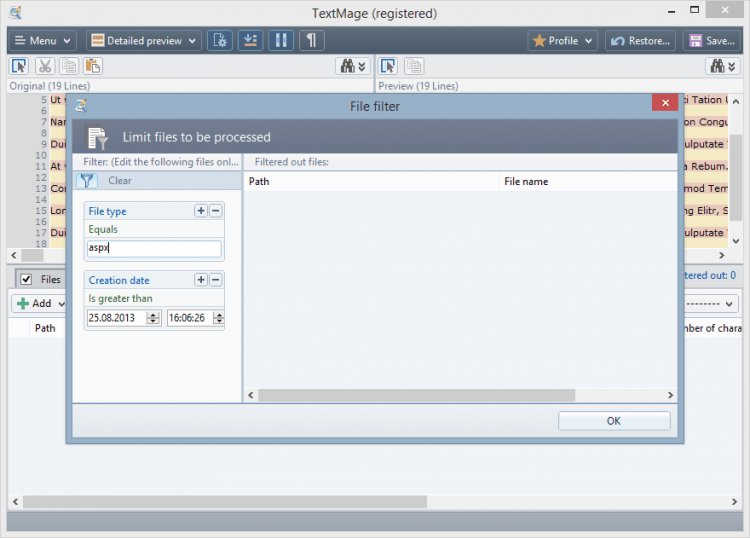Open the Creation date field selector

pos(119,280)
